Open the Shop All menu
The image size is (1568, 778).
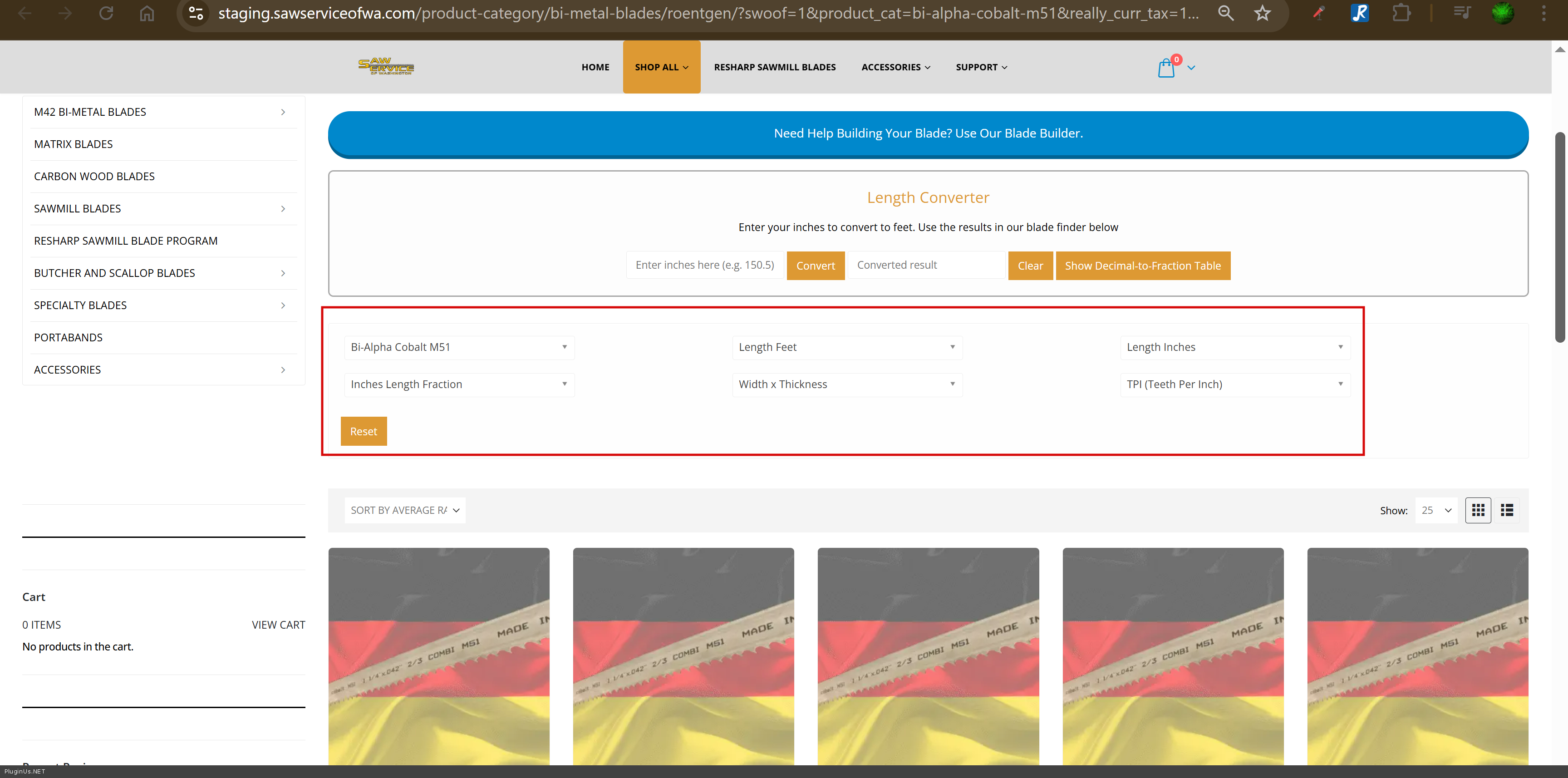(x=661, y=67)
